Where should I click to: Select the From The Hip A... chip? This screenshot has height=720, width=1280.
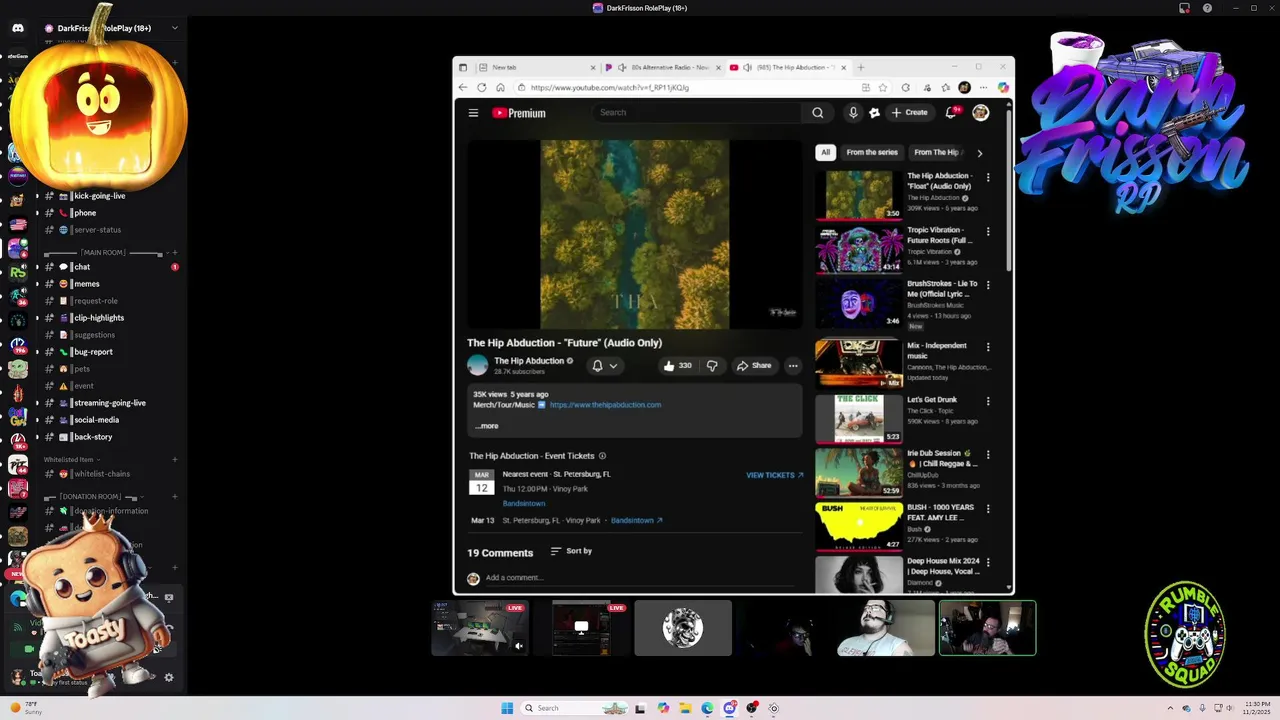[x=937, y=152]
